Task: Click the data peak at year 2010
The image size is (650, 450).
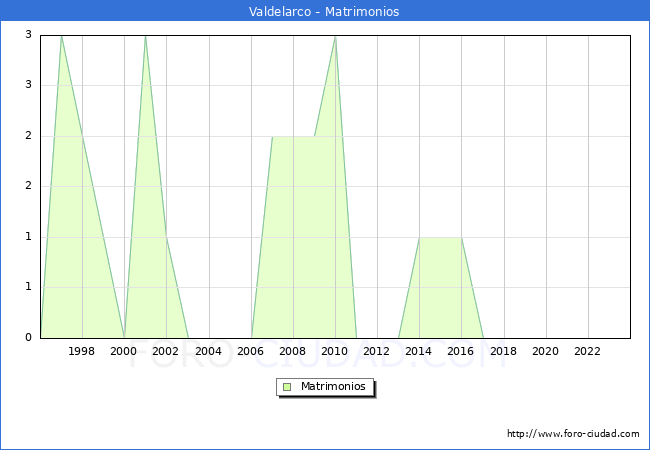Action: pyautogui.click(x=335, y=36)
